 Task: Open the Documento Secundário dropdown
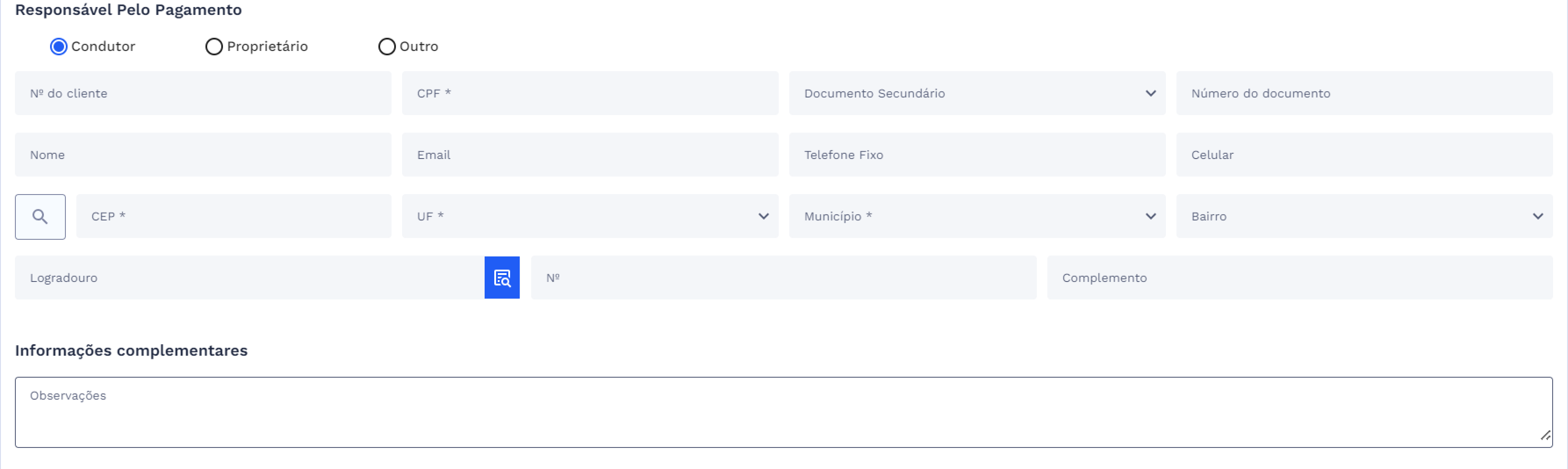click(x=976, y=93)
